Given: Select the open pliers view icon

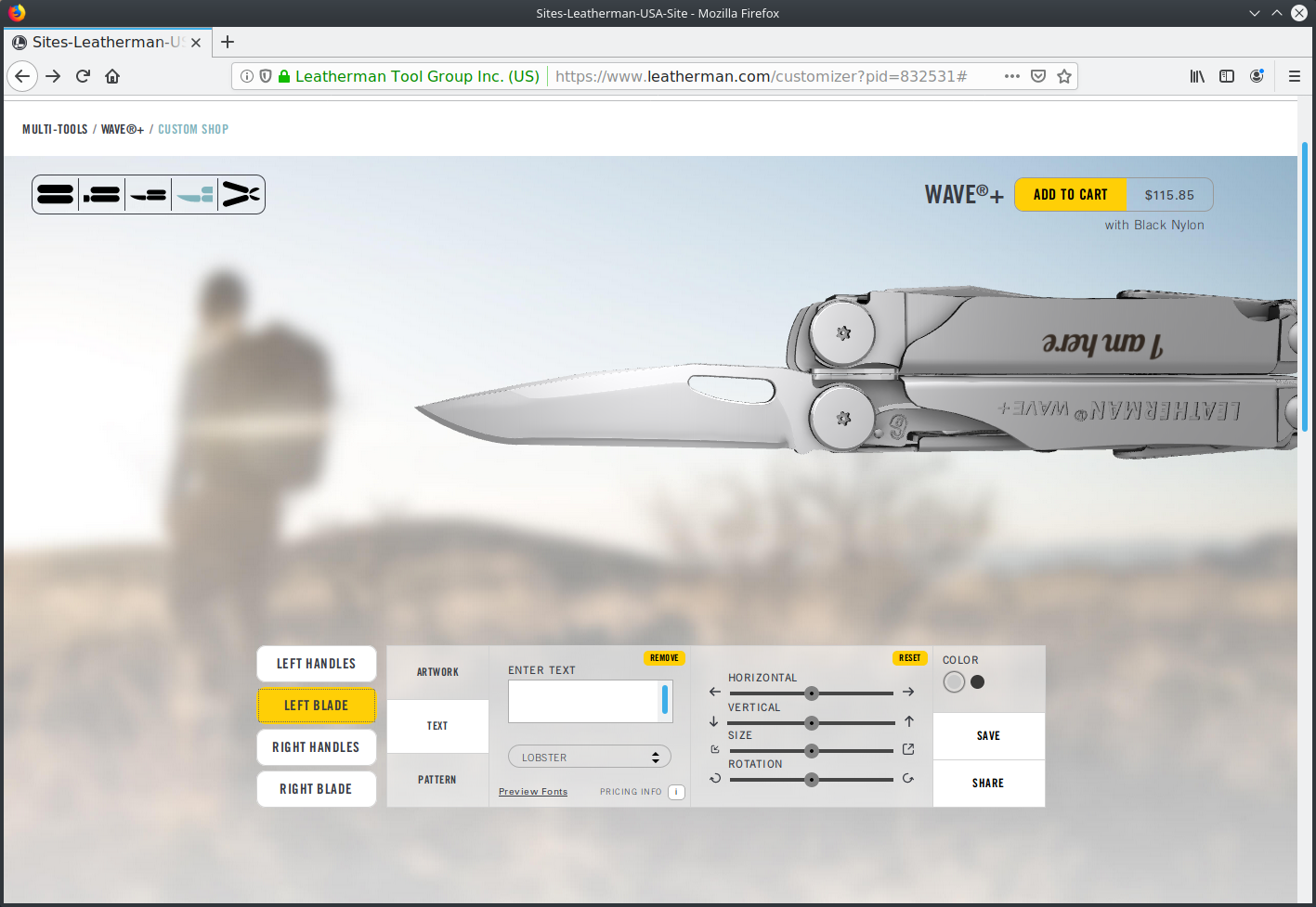Looking at the screenshot, I should click(241, 195).
